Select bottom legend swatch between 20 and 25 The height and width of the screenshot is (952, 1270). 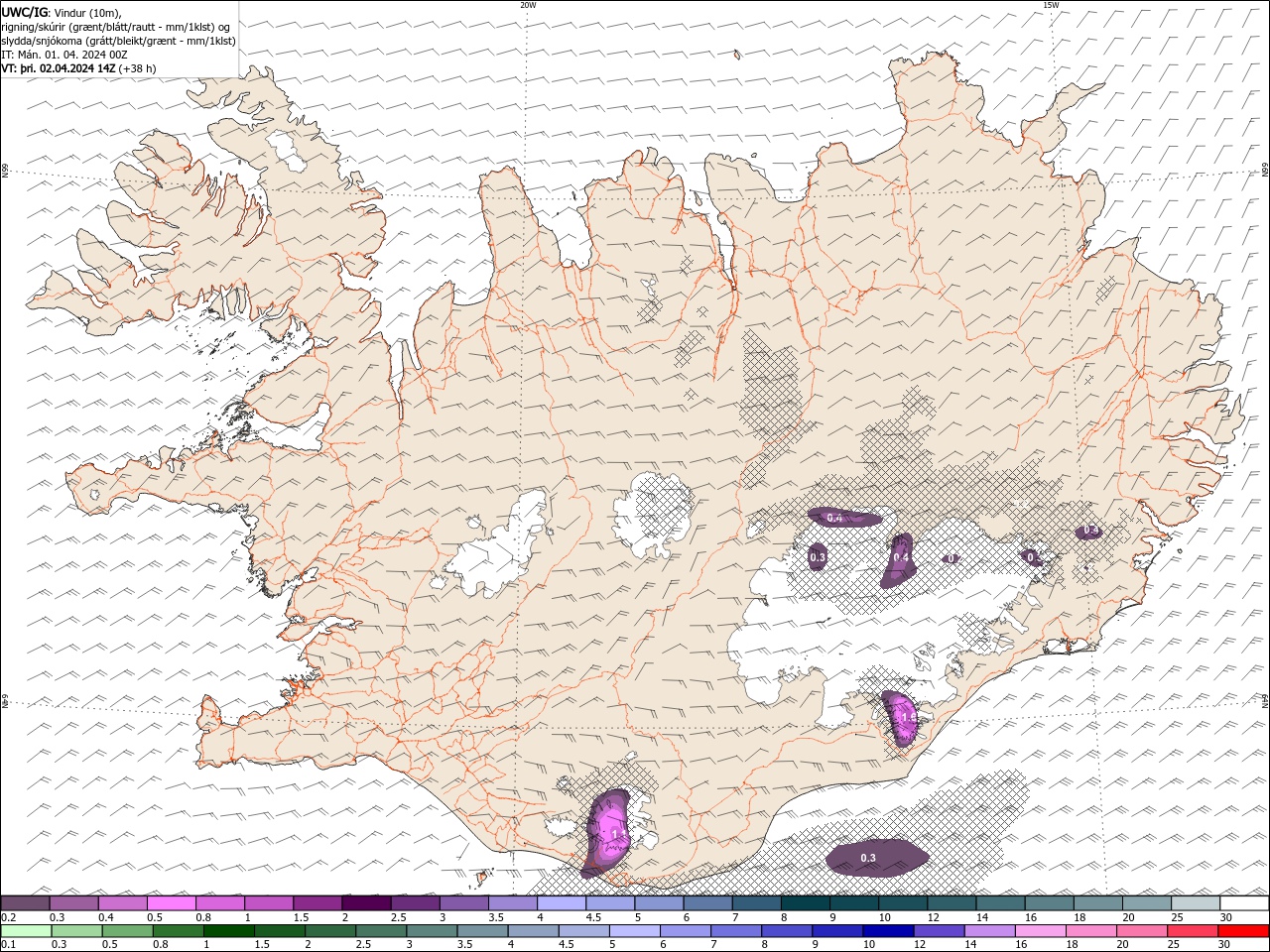pos(1142,931)
